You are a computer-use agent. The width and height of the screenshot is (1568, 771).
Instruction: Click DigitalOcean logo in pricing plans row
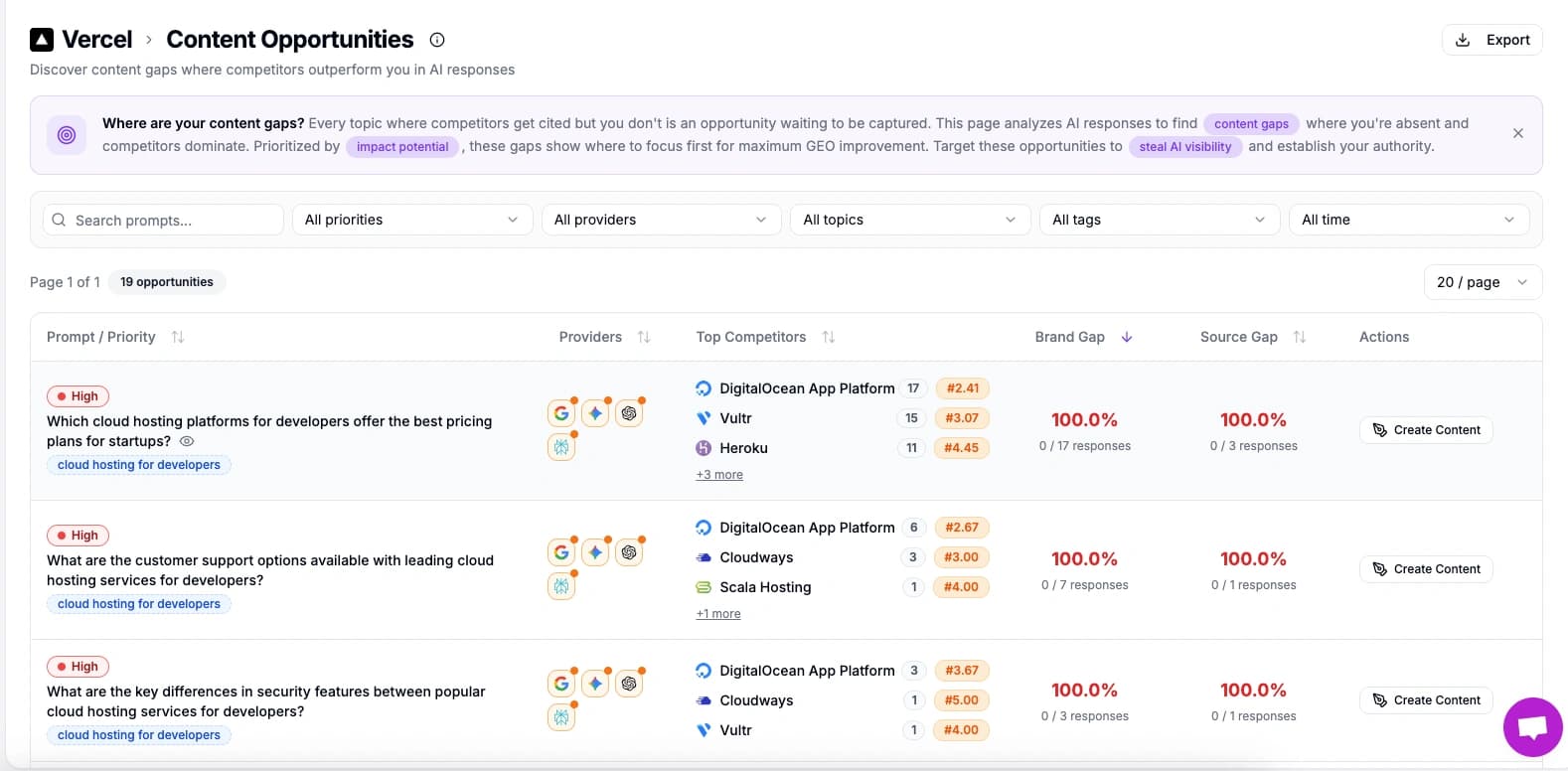coord(704,388)
